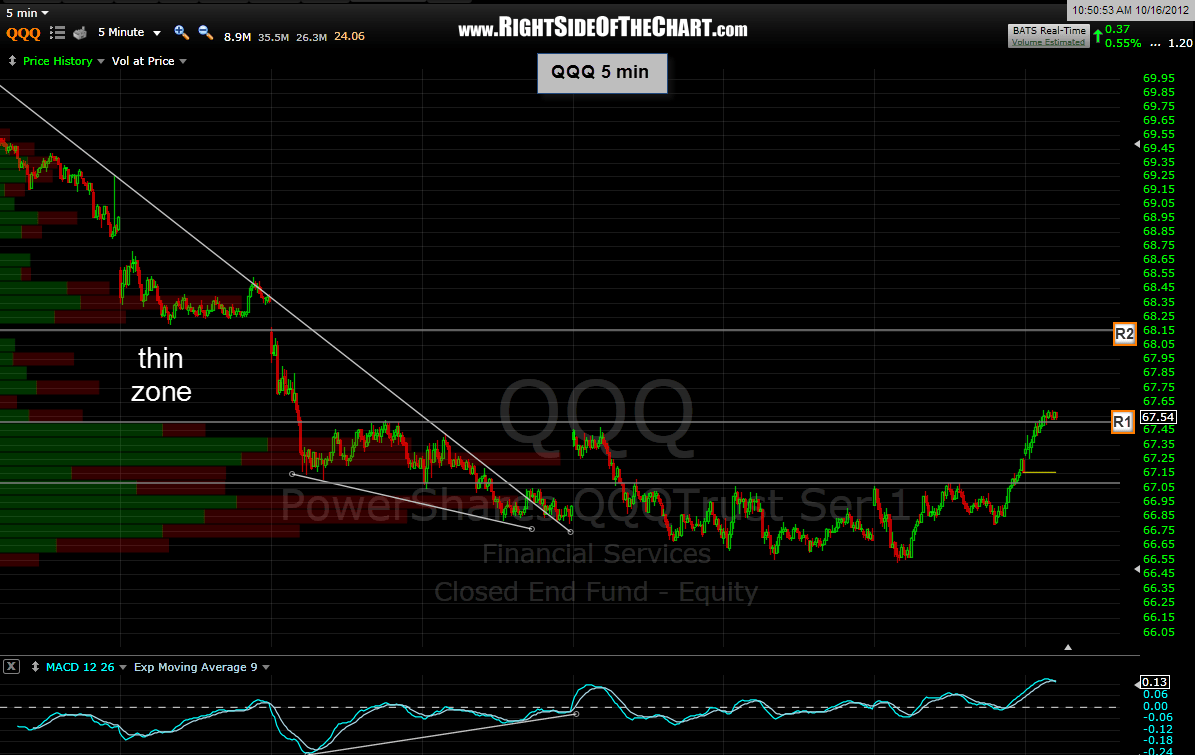1195x755 pixels.
Task: Click the R2 resistance level marker
Action: coord(1124,334)
